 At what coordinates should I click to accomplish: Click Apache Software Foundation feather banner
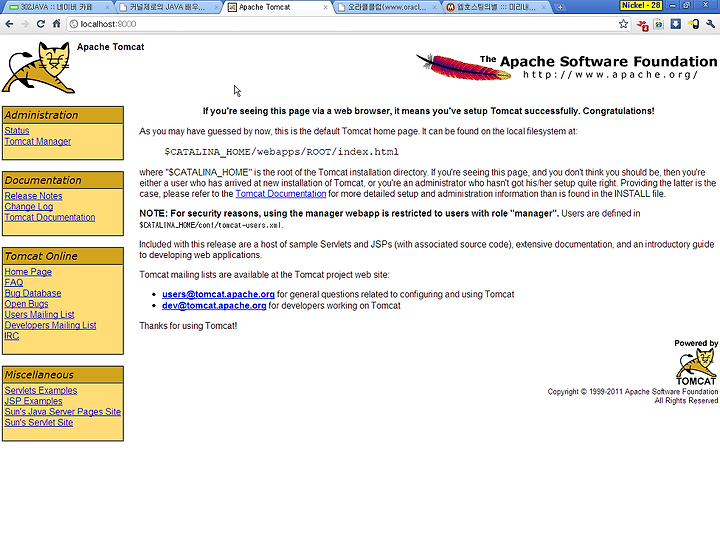point(567,67)
